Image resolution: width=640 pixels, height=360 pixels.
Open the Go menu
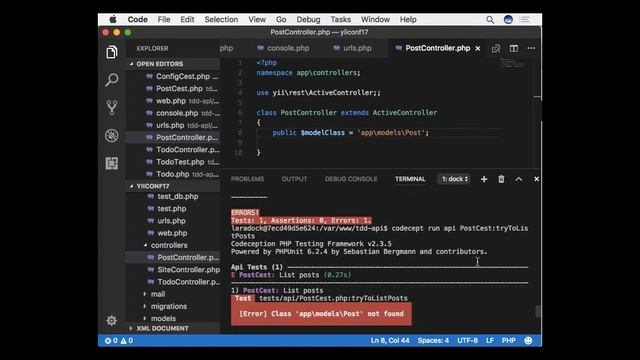(x=281, y=19)
